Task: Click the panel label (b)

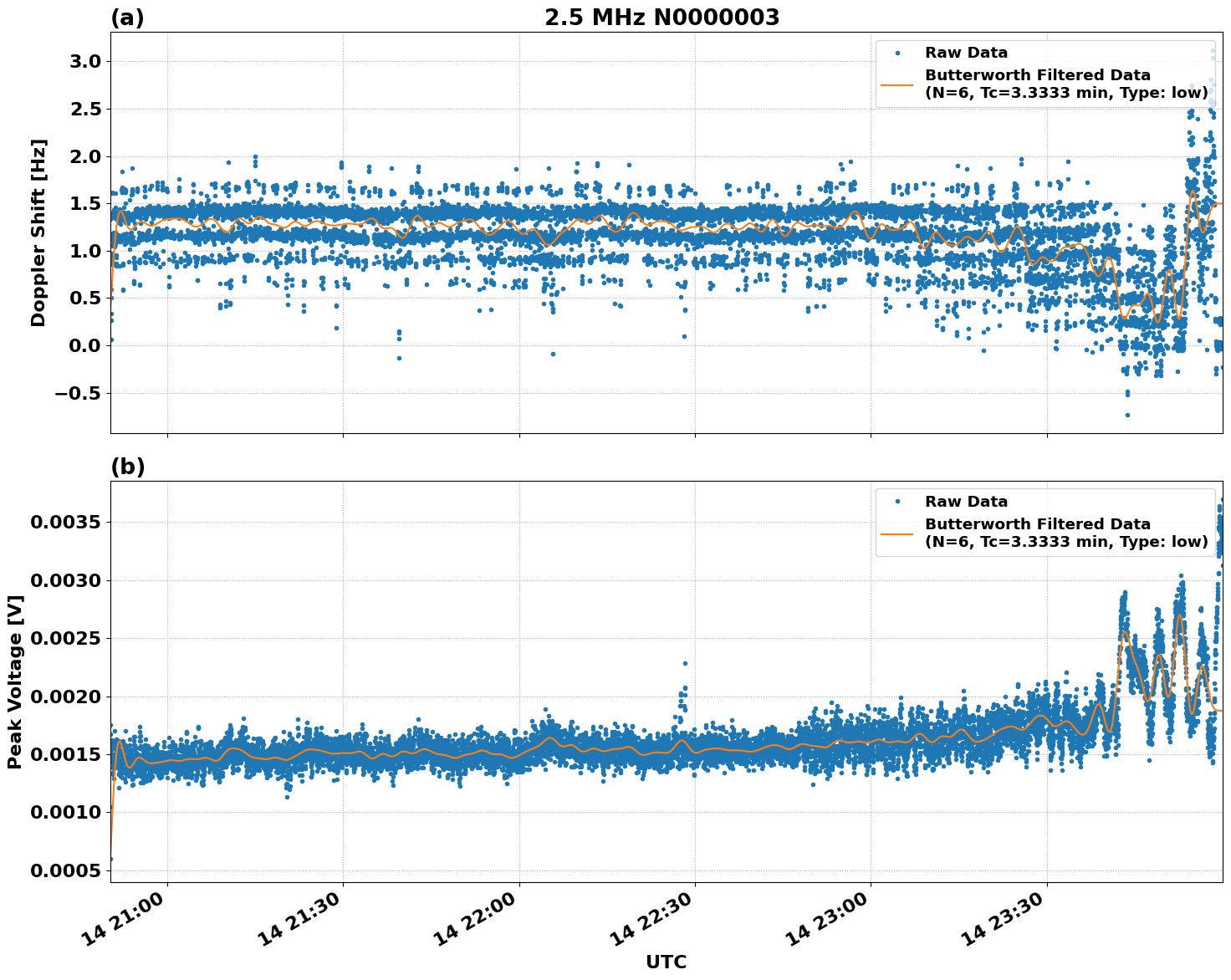Action: [x=127, y=467]
